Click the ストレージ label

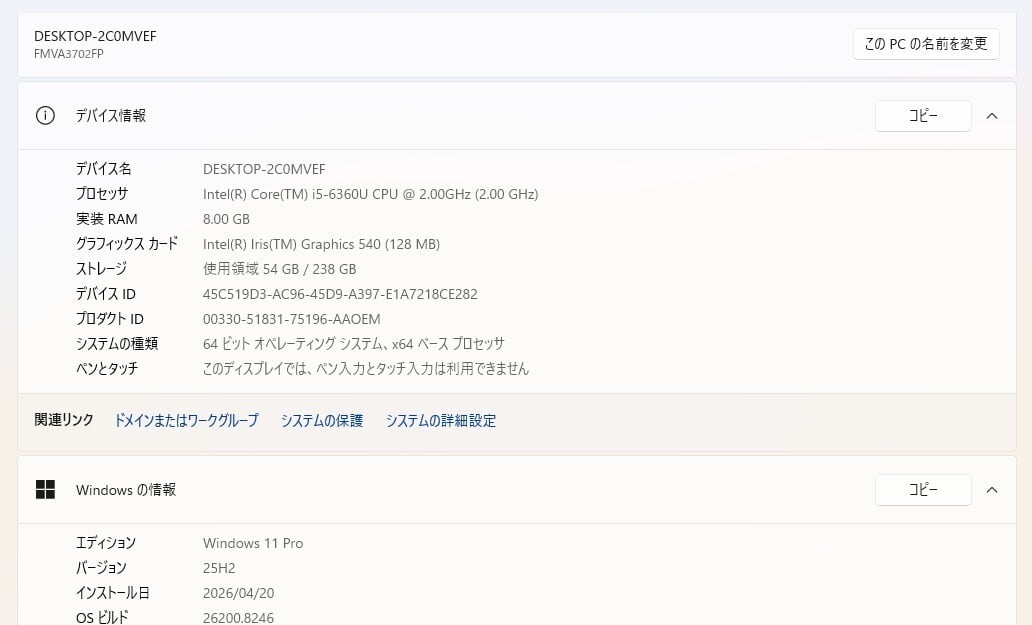tap(101, 269)
